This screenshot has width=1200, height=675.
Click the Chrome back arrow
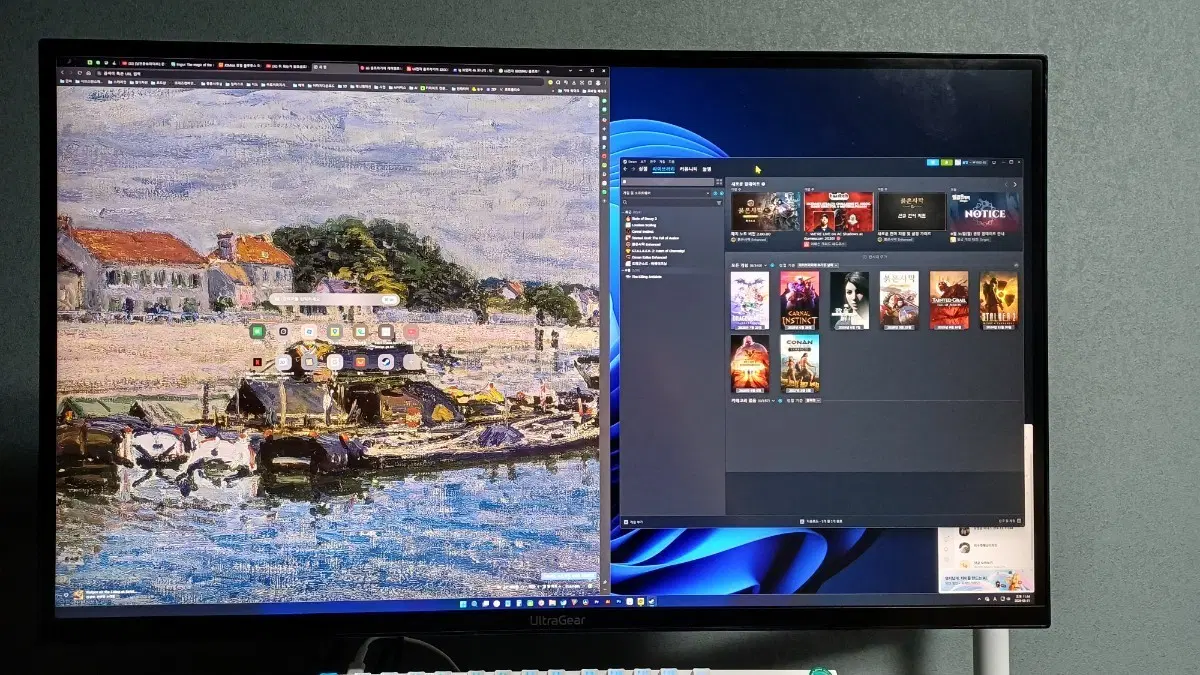64,73
